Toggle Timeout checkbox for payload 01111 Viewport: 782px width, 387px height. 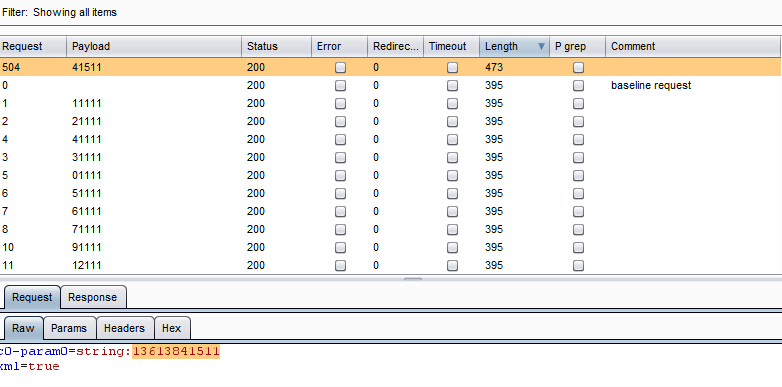coord(452,175)
